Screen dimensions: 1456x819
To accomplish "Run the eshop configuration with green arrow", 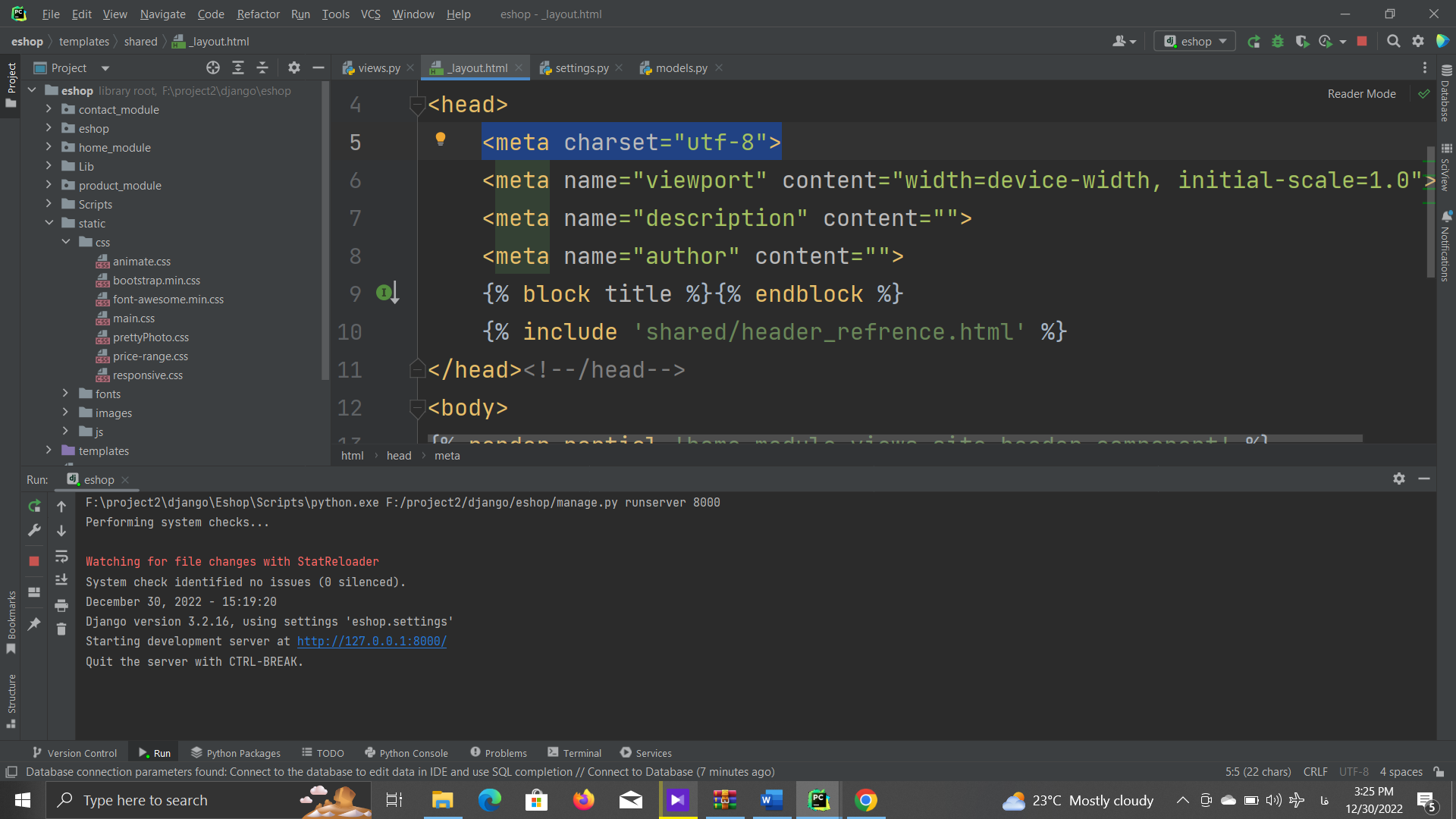I will [x=1254, y=41].
